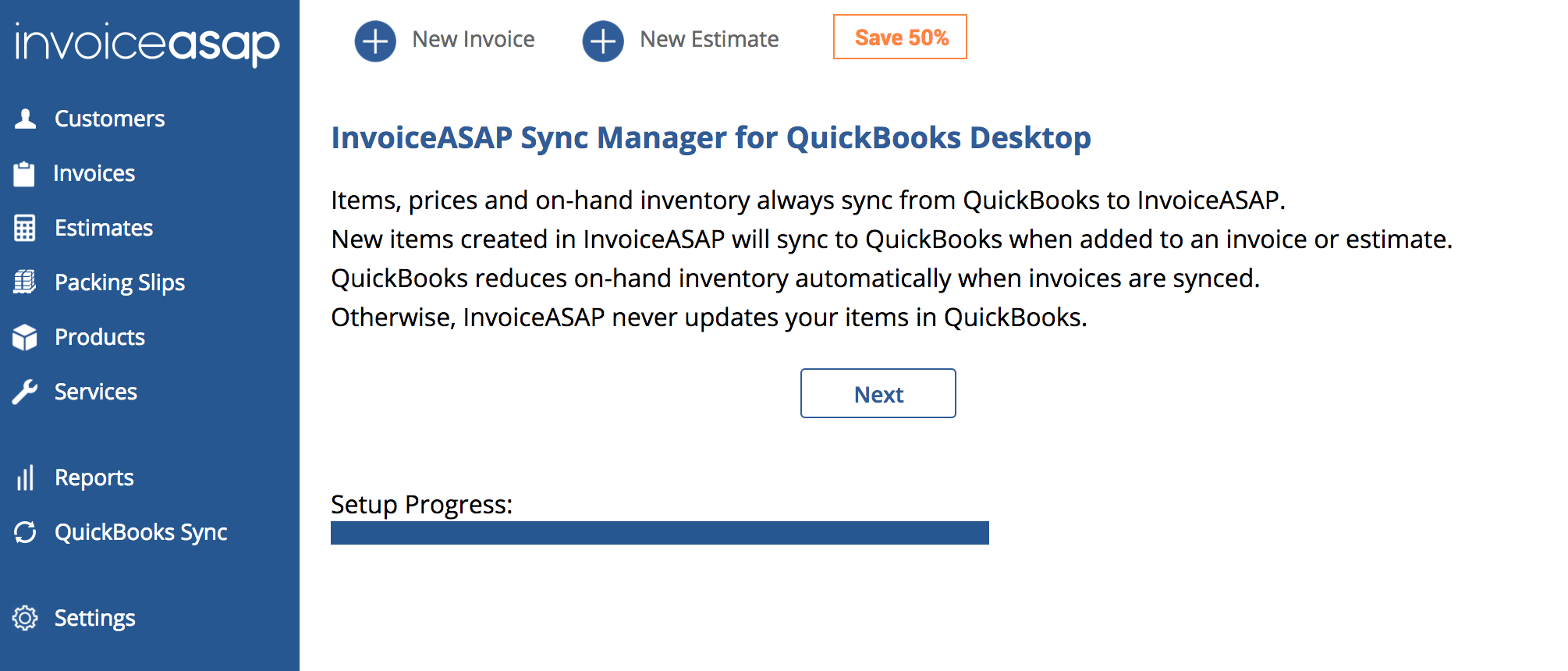Click the Products box icon
This screenshot has height=671, width=1568.
25,337
